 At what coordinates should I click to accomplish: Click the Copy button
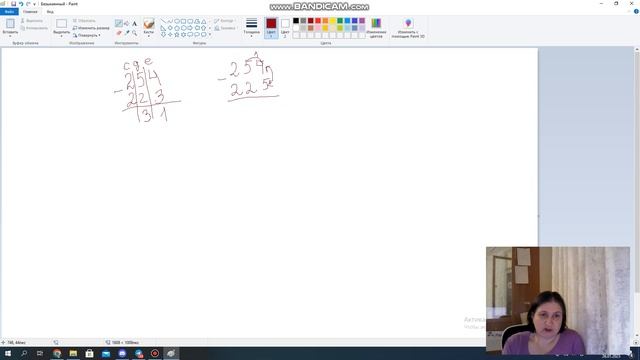(x=34, y=28)
